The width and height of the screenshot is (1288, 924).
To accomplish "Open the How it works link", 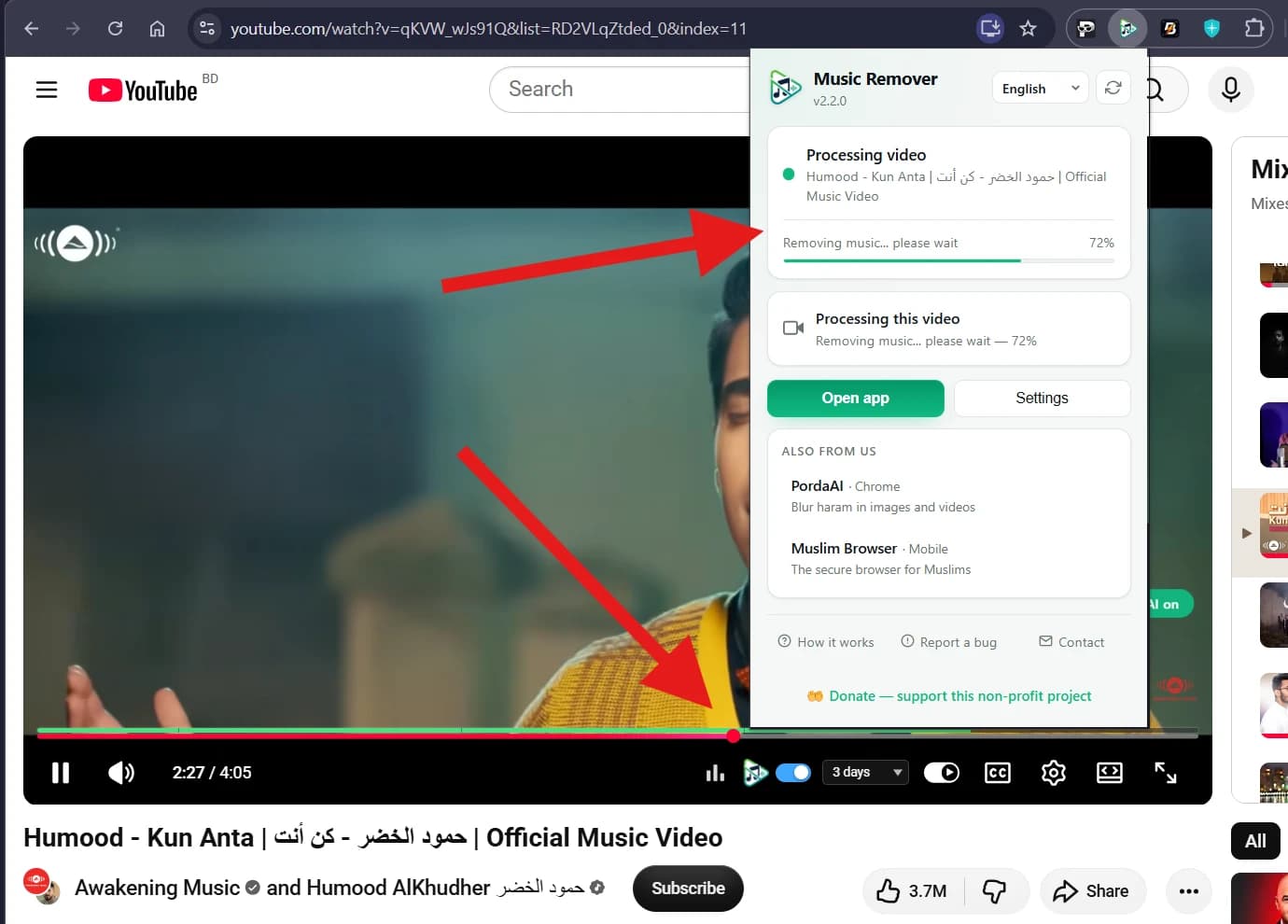I will point(826,642).
